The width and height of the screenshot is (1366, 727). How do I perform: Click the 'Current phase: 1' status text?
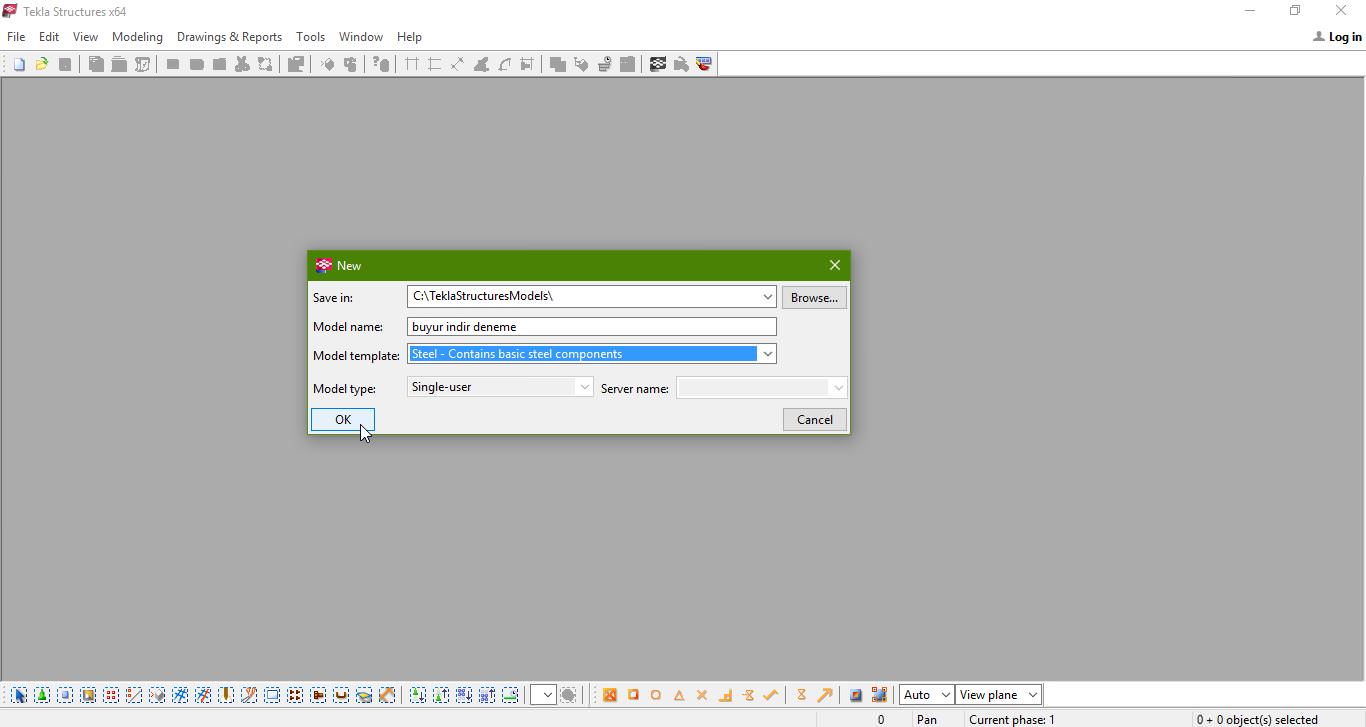(1012, 719)
